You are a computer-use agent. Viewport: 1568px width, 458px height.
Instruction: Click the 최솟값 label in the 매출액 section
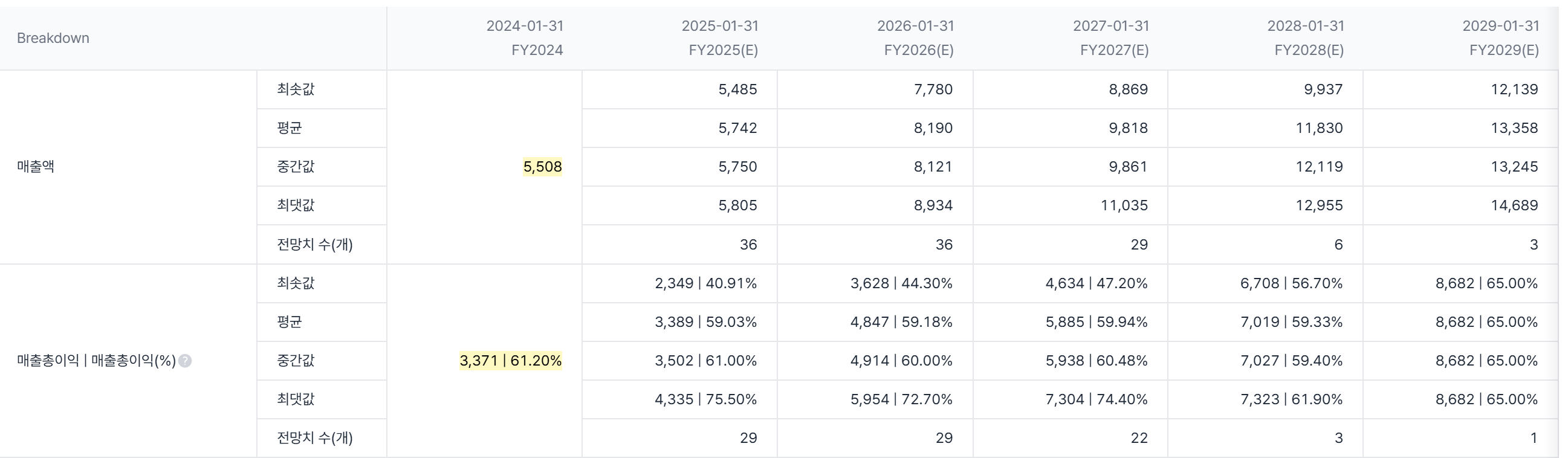(296, 89)
